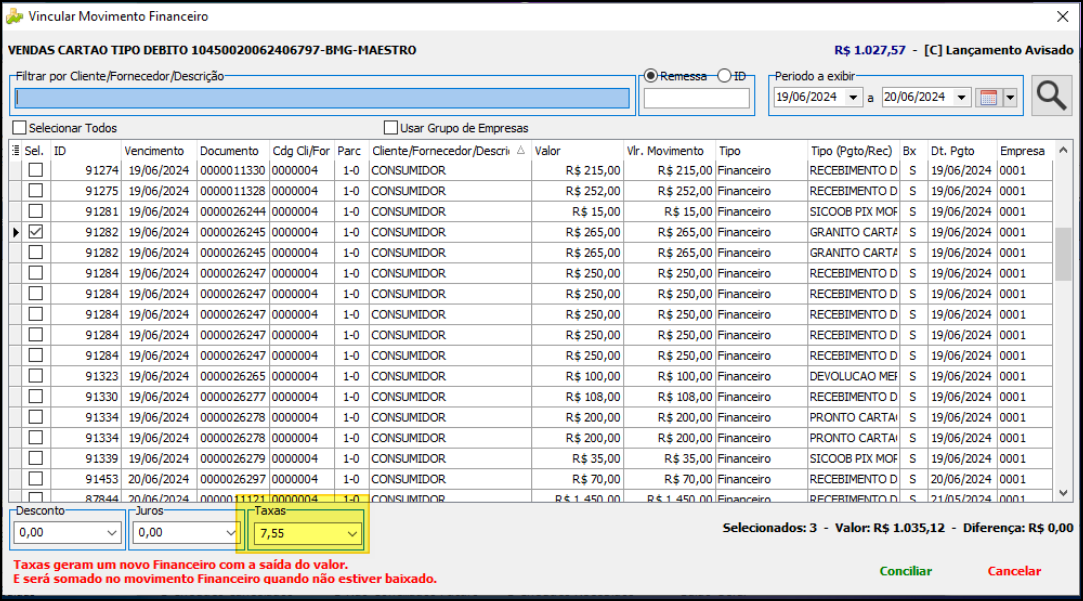Click the R$ 1.027,57 amount label
The height and width of the screenshot is (601, 1083).
pyautogui.click(x=869, y=50)
